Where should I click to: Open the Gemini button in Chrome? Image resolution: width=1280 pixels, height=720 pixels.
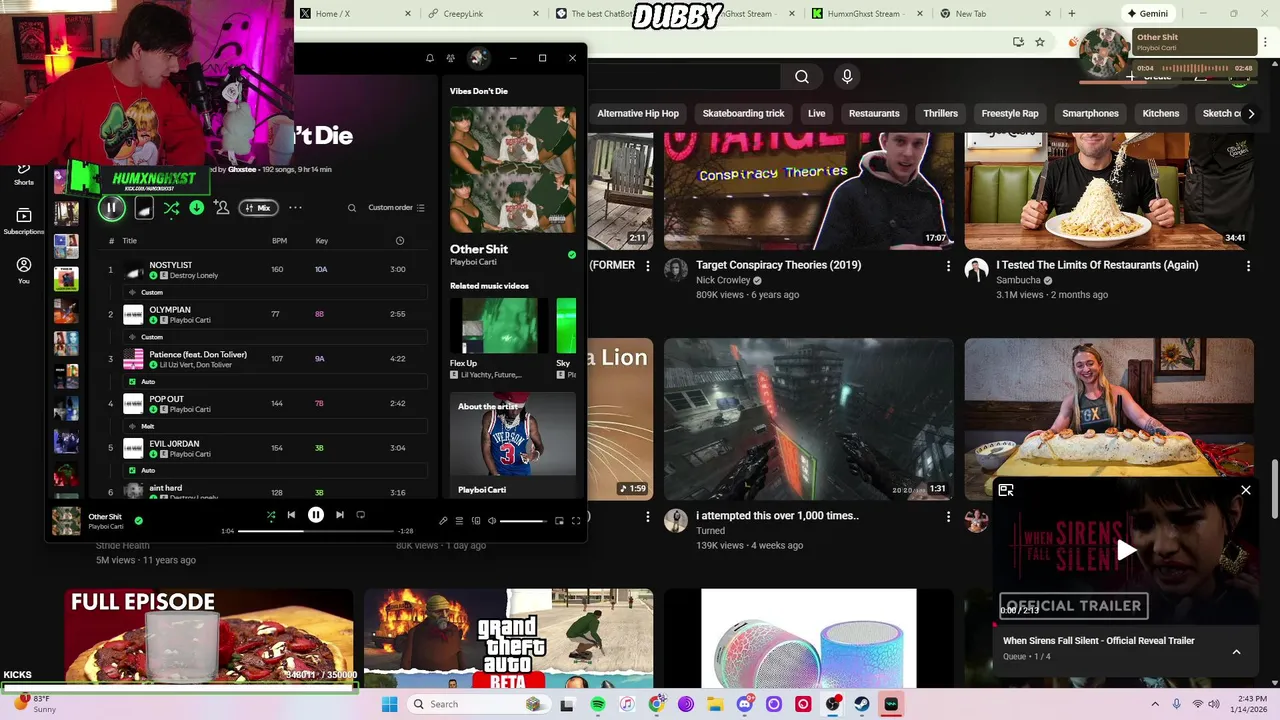tap(1146, 14)
